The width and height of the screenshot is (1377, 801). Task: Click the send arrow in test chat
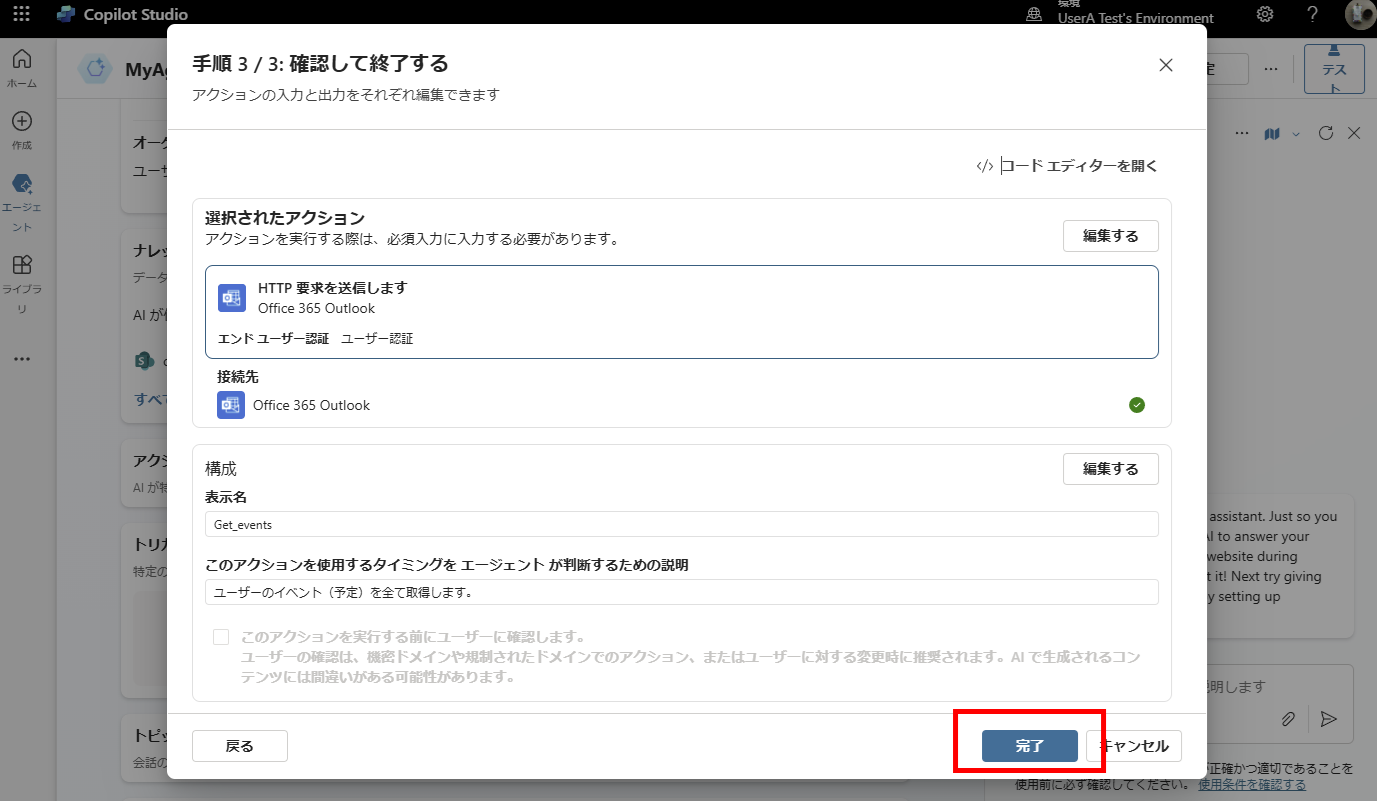tap(1328, 719)
